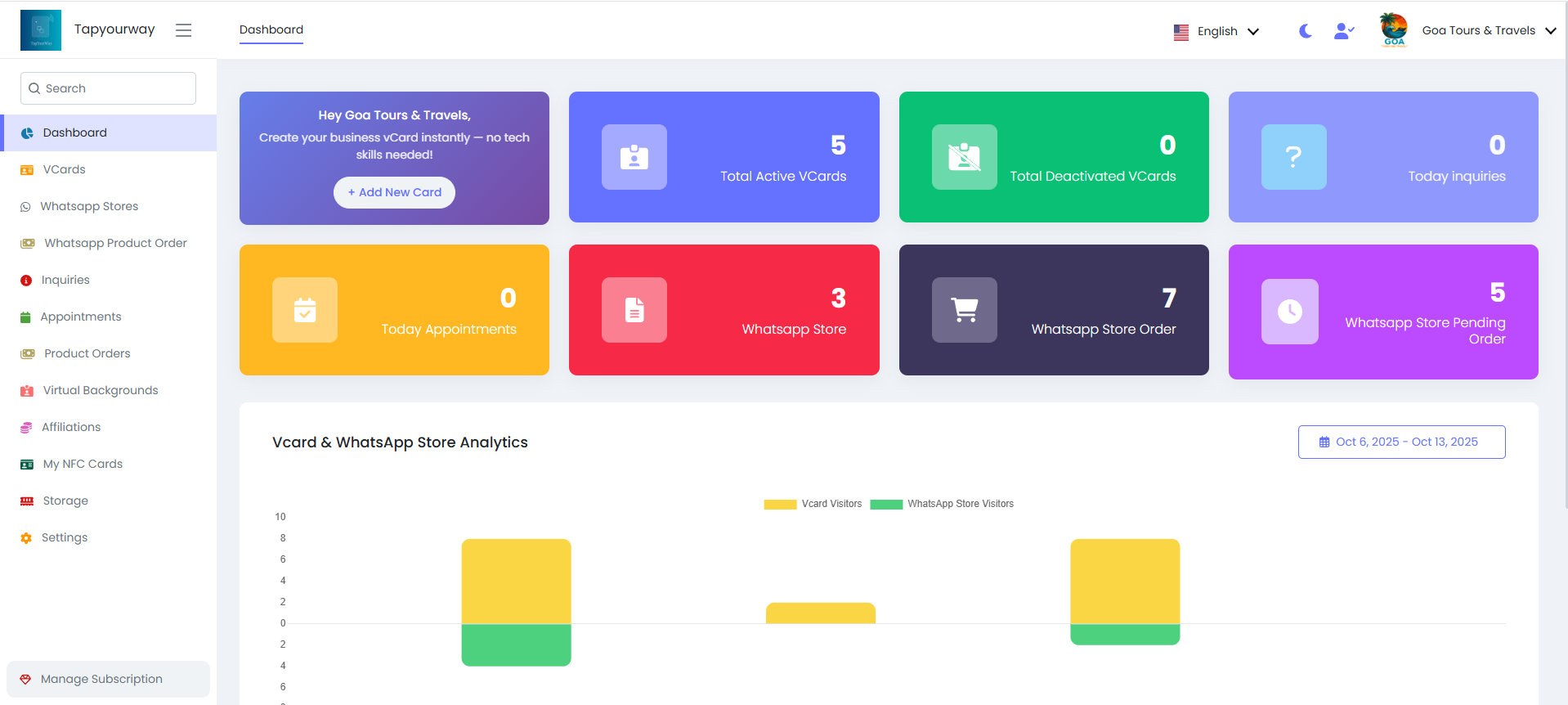The height and width of the screenshot is (705, 1568).
Task: Open Inquiries in the sidebar
Action: (108, 280)
